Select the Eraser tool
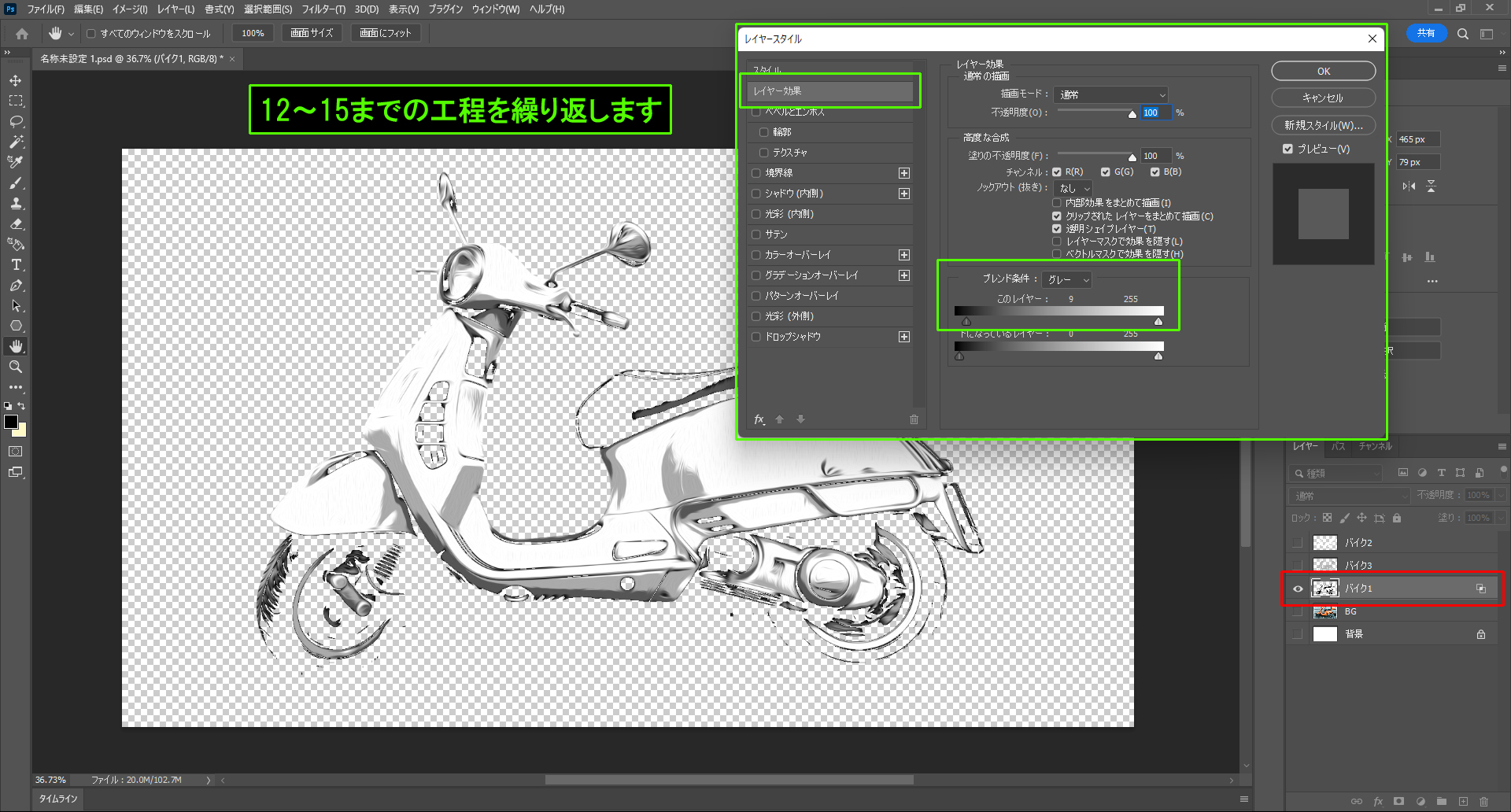This screenshot has height=812, width=1511. (x=16, y=224)
